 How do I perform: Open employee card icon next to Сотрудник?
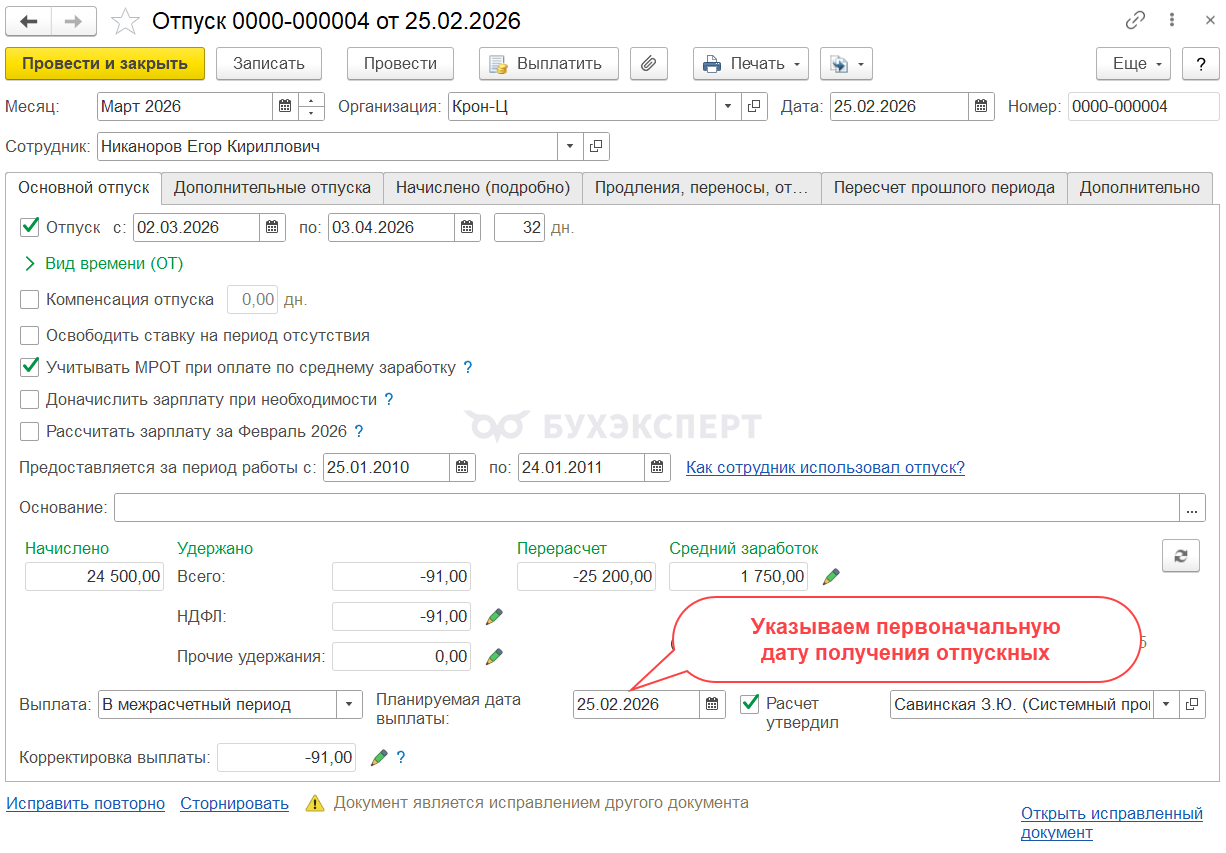[596, 147]
